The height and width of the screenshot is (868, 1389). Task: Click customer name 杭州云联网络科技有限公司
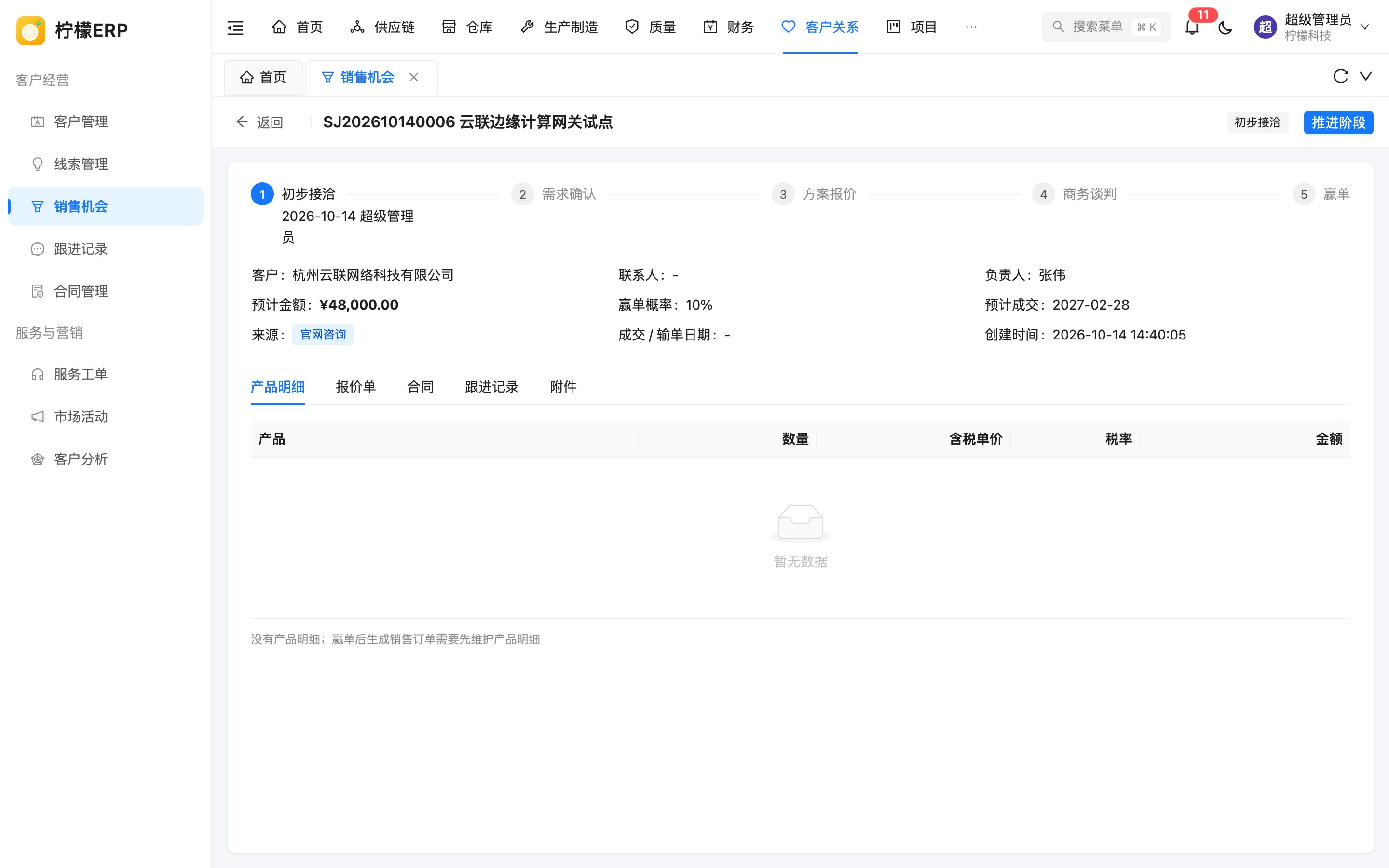point(373,275)
